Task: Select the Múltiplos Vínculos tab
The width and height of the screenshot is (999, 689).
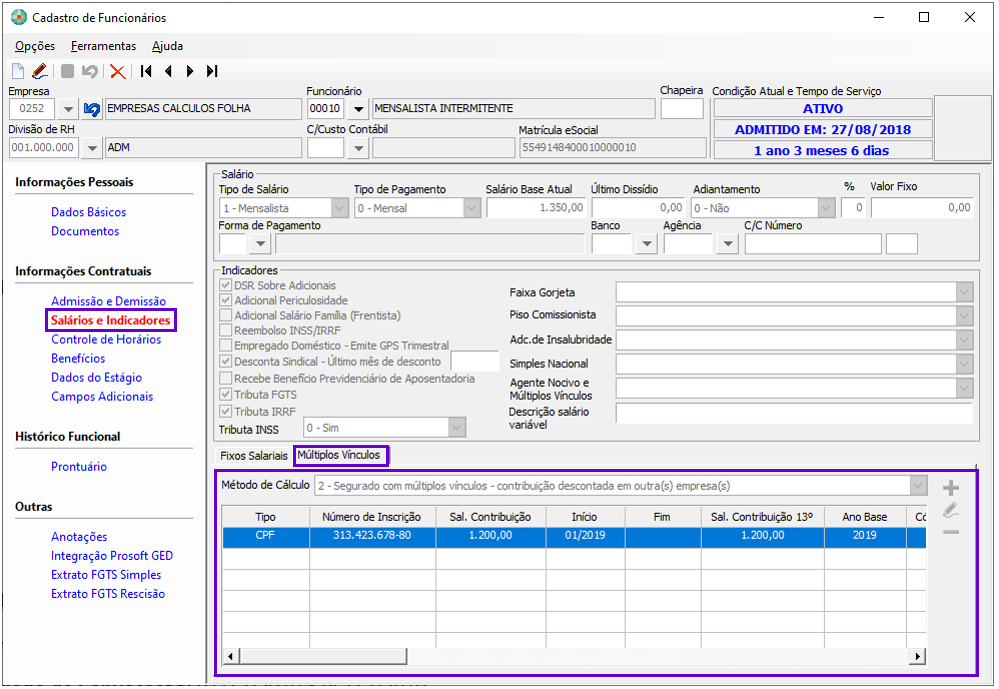Action: [x=339, y=455]
